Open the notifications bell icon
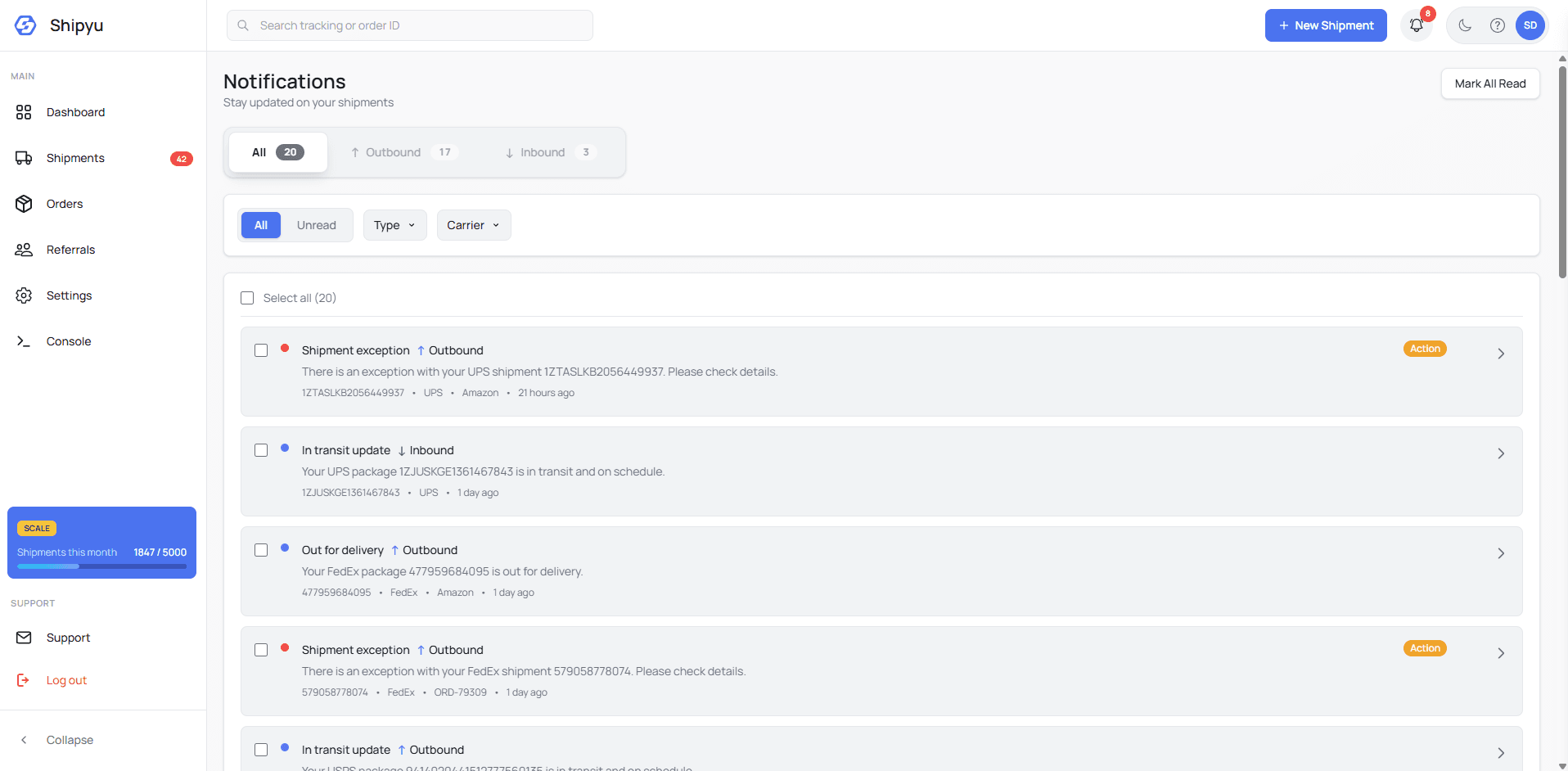 click(1417, 25)
